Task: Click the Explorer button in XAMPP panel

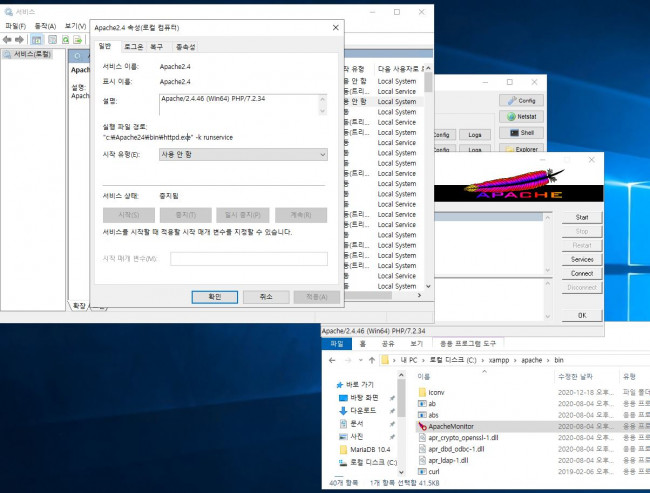Action: coord(521,148)
